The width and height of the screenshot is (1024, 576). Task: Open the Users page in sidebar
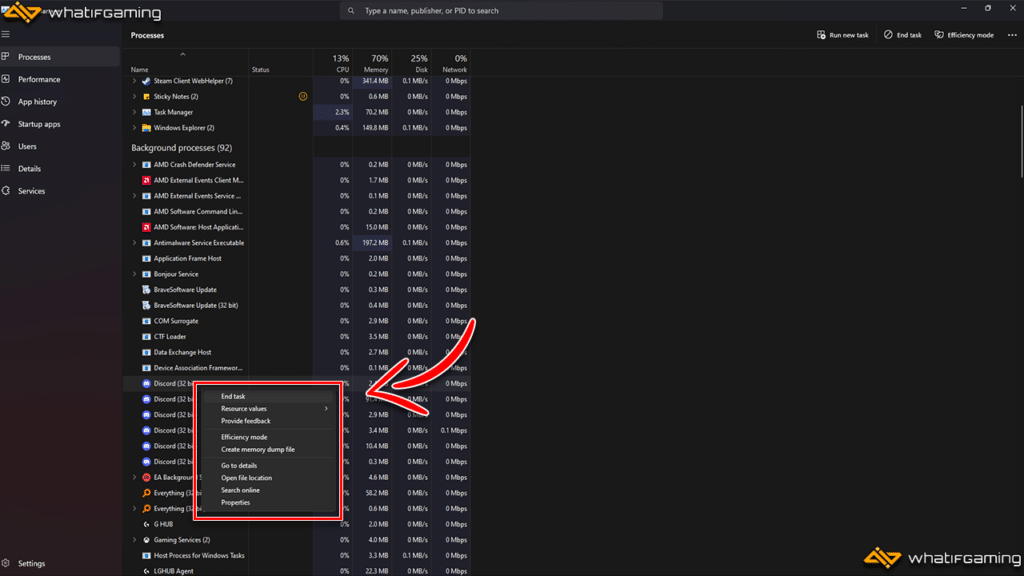[27, 146]
